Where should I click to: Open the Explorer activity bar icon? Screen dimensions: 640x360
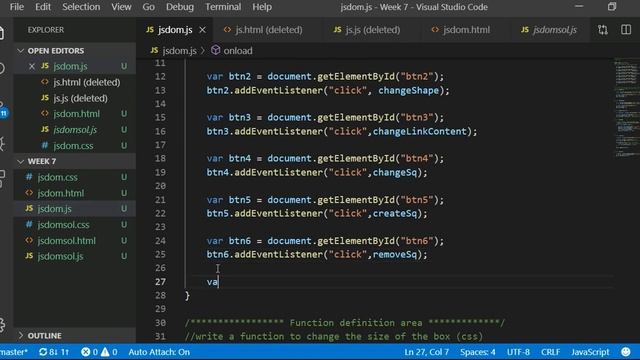(x=2, y=33)
